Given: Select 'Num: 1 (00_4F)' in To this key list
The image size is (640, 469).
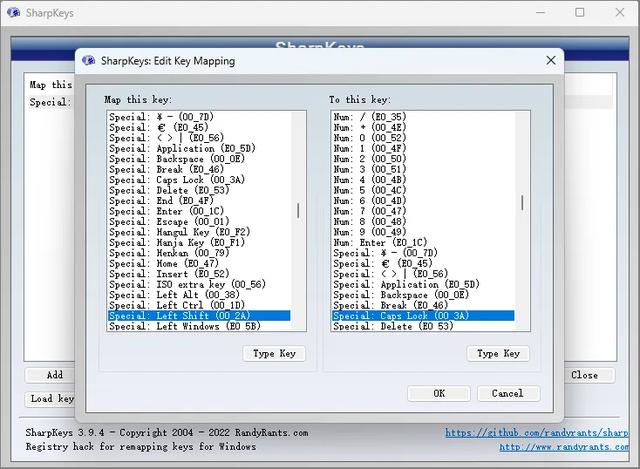Looking at the screenshot, I should point(423,148).
